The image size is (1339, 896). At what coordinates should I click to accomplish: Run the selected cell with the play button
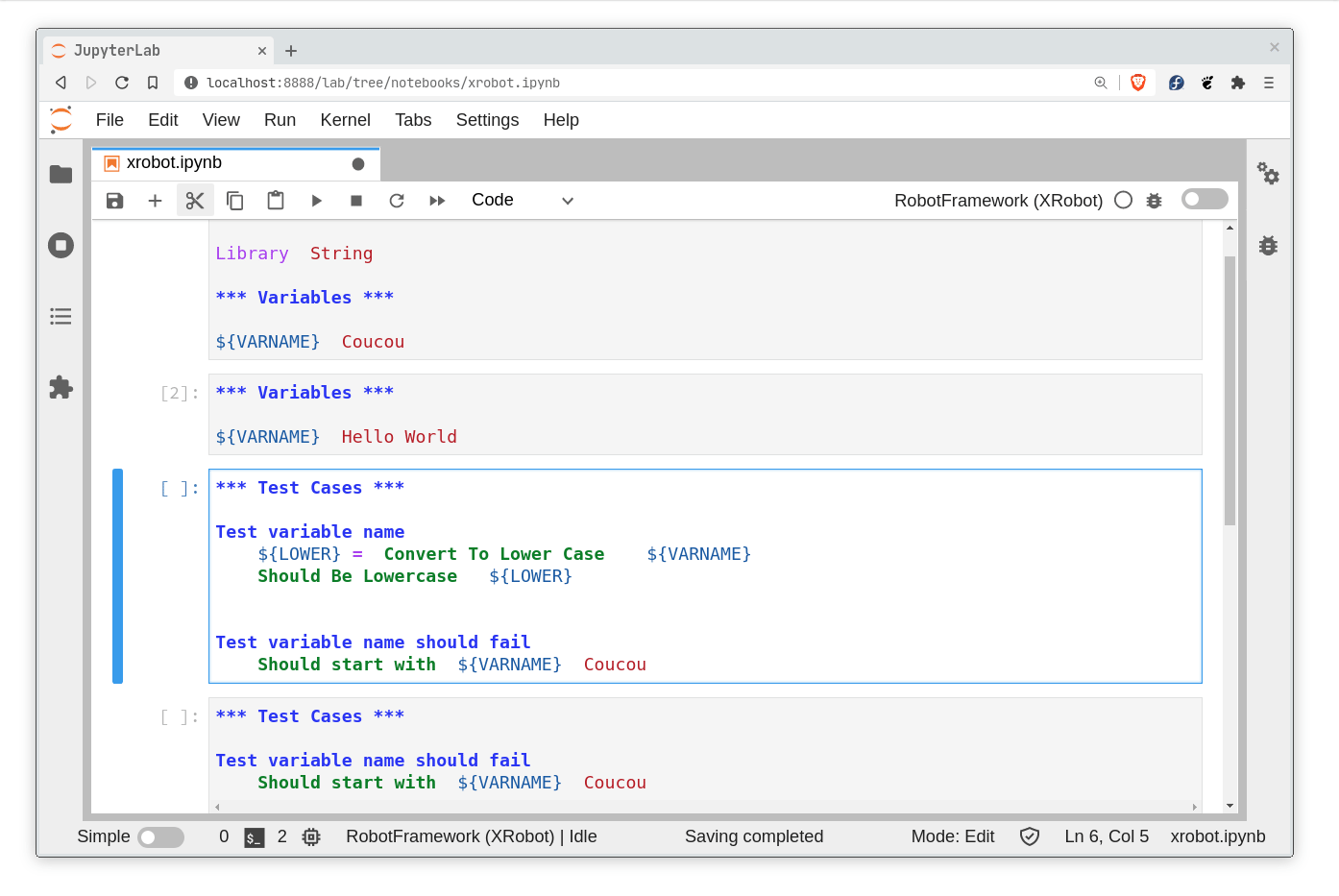(x=316, y=201)
